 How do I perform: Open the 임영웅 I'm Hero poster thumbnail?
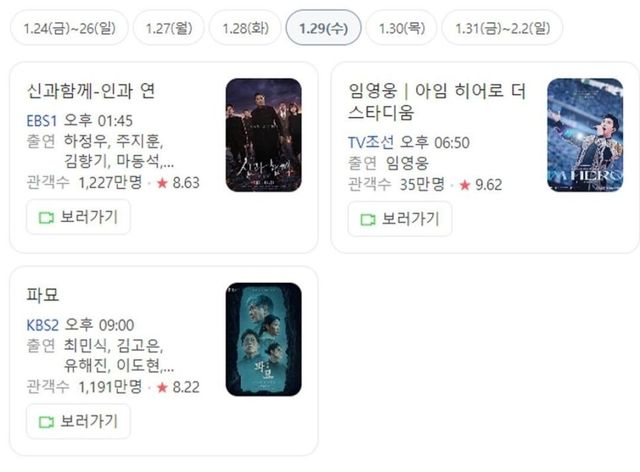coord(585,135)
